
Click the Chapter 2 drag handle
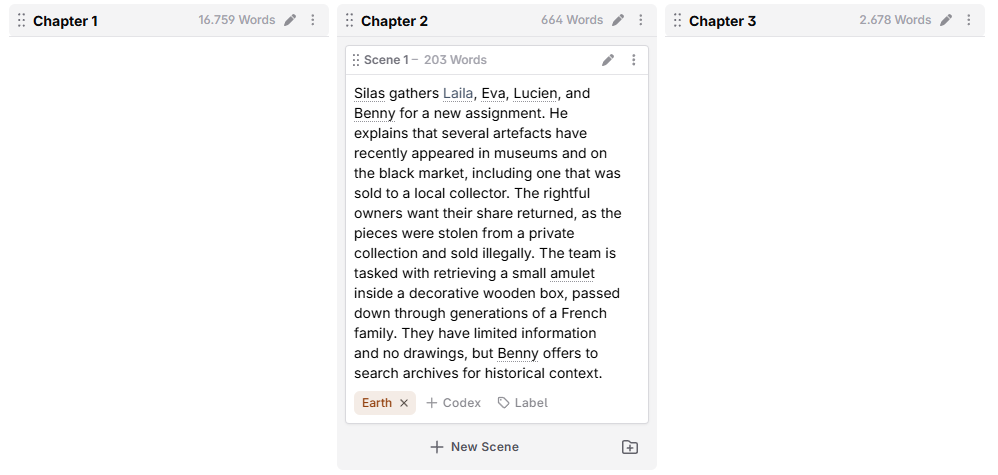tap(349, 20)
